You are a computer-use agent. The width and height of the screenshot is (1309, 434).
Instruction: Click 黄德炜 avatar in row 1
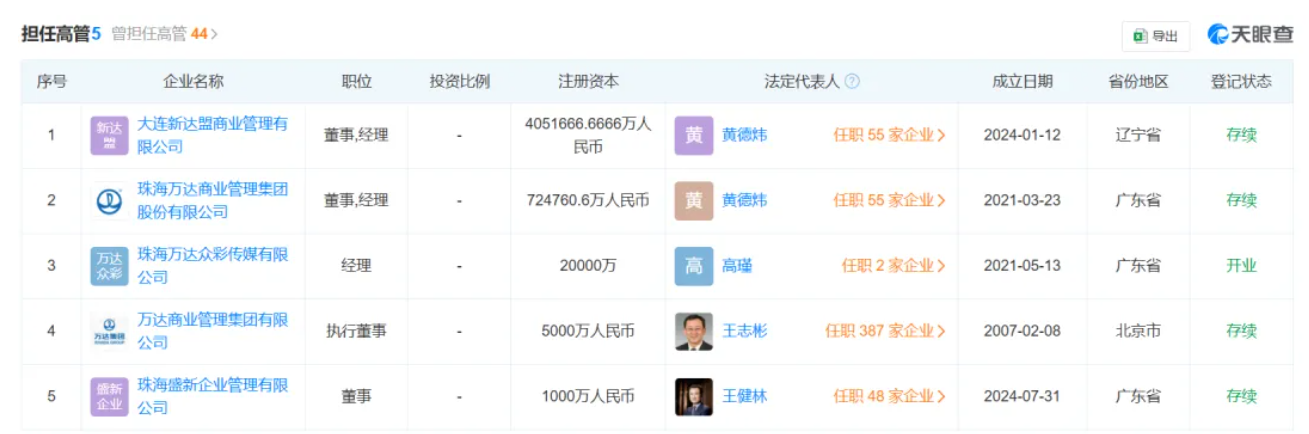694,135
